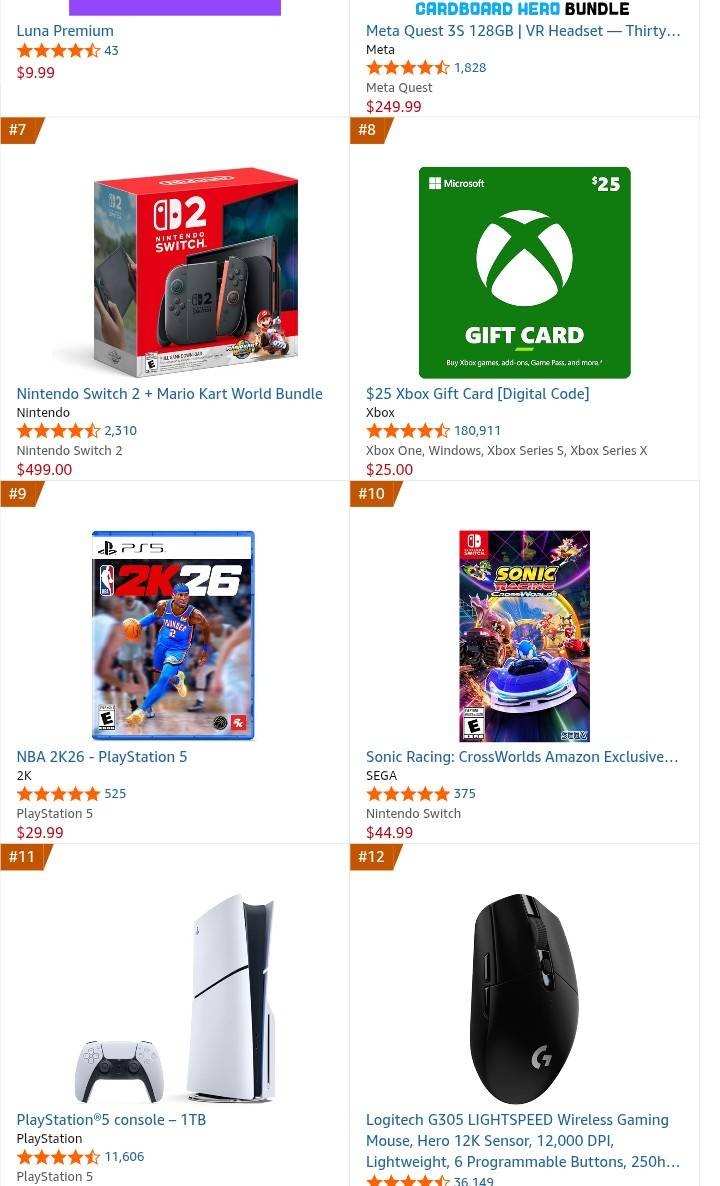Open Sonic Racing: CrossWorlds Amazon Exclusive link
Image resolution: width=720 pixels, height=1186 pixels.
click(522, 756)
